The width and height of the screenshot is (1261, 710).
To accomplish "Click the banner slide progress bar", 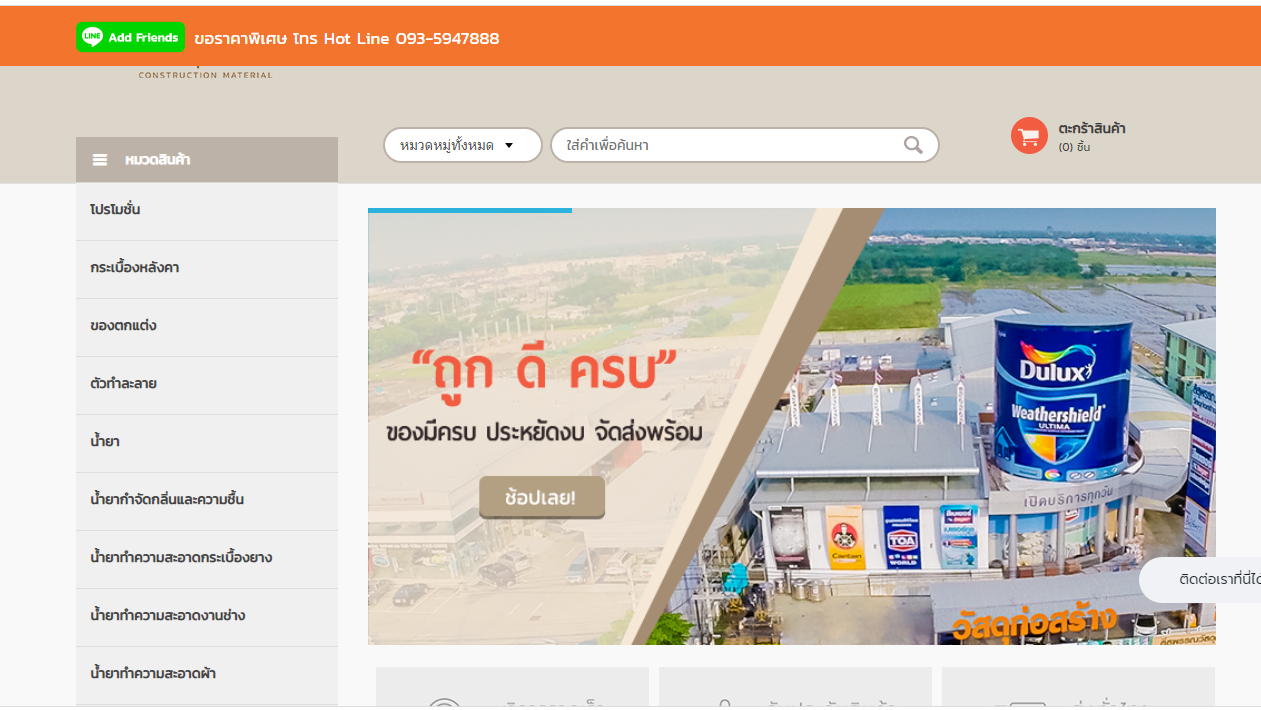I will tap(470, 210).
